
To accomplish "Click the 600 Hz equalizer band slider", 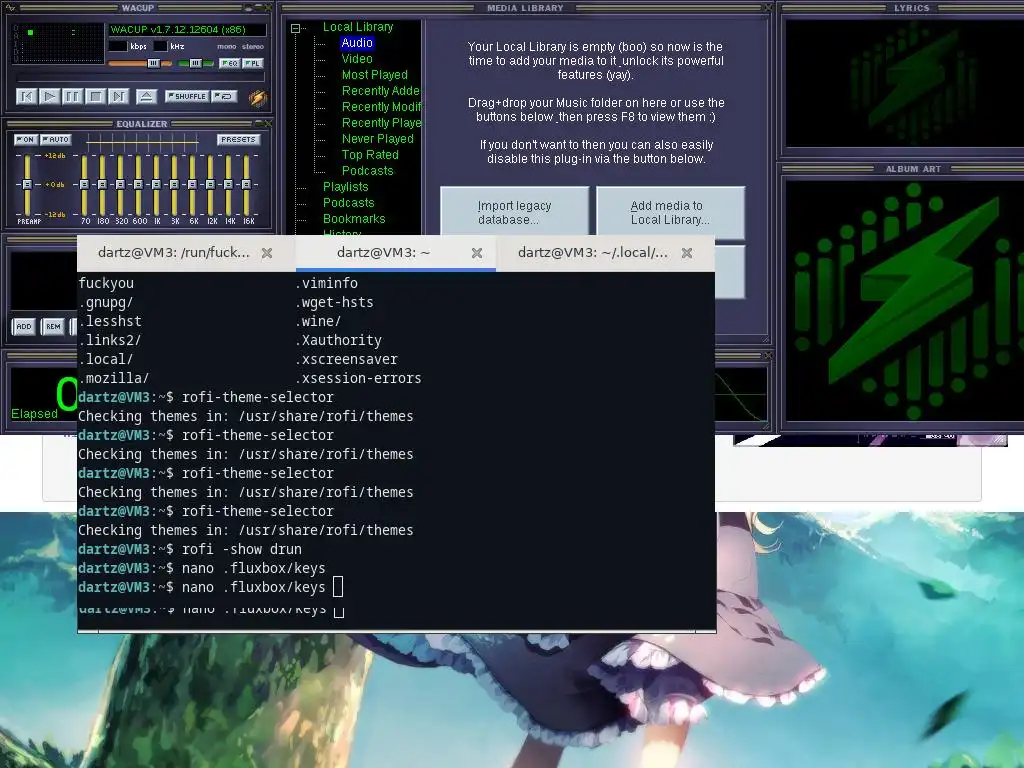I will [138, 185].
